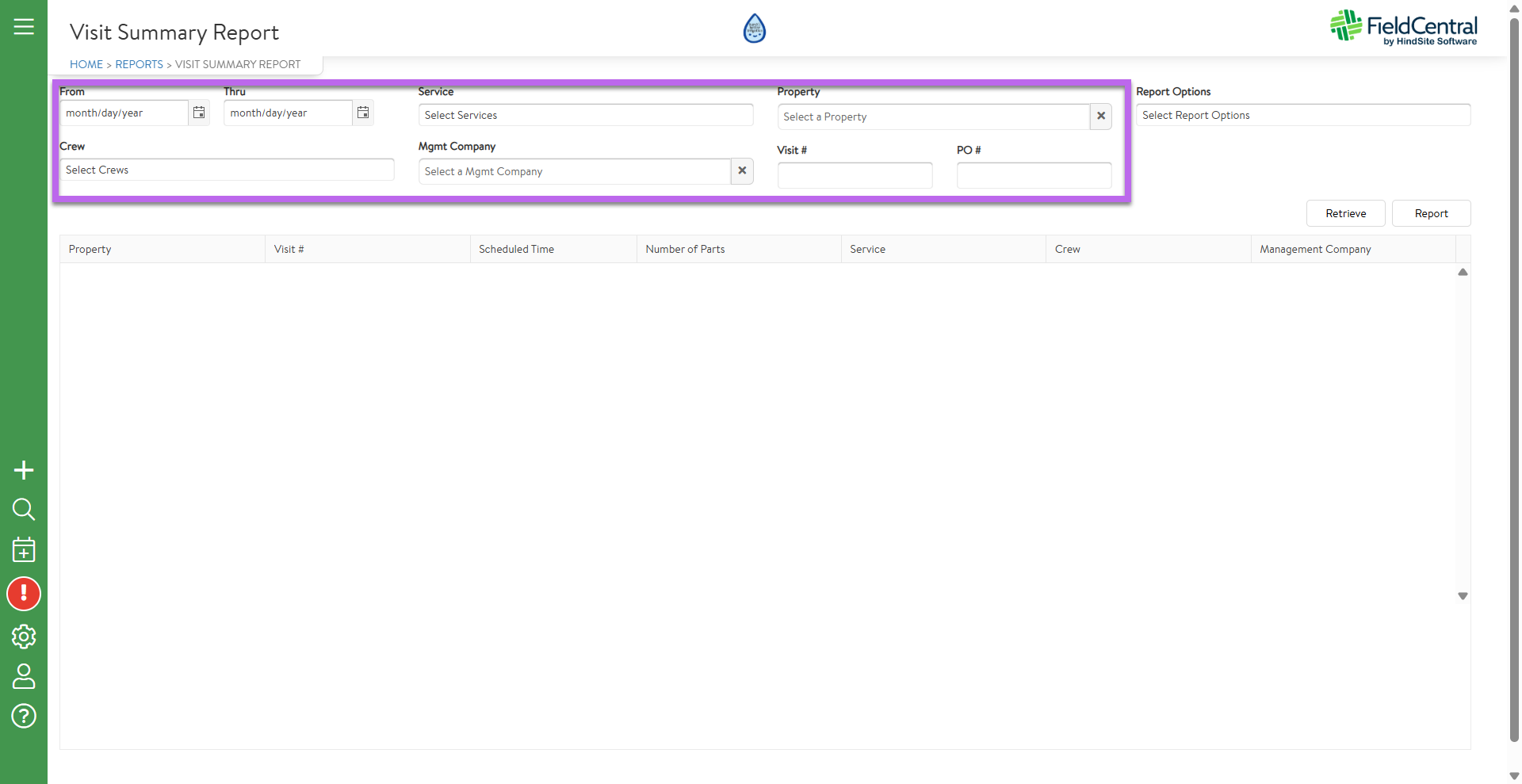Navigate to REPORTS breadcrumb link
Screen dimensions: 1522x784
(139, 64)
